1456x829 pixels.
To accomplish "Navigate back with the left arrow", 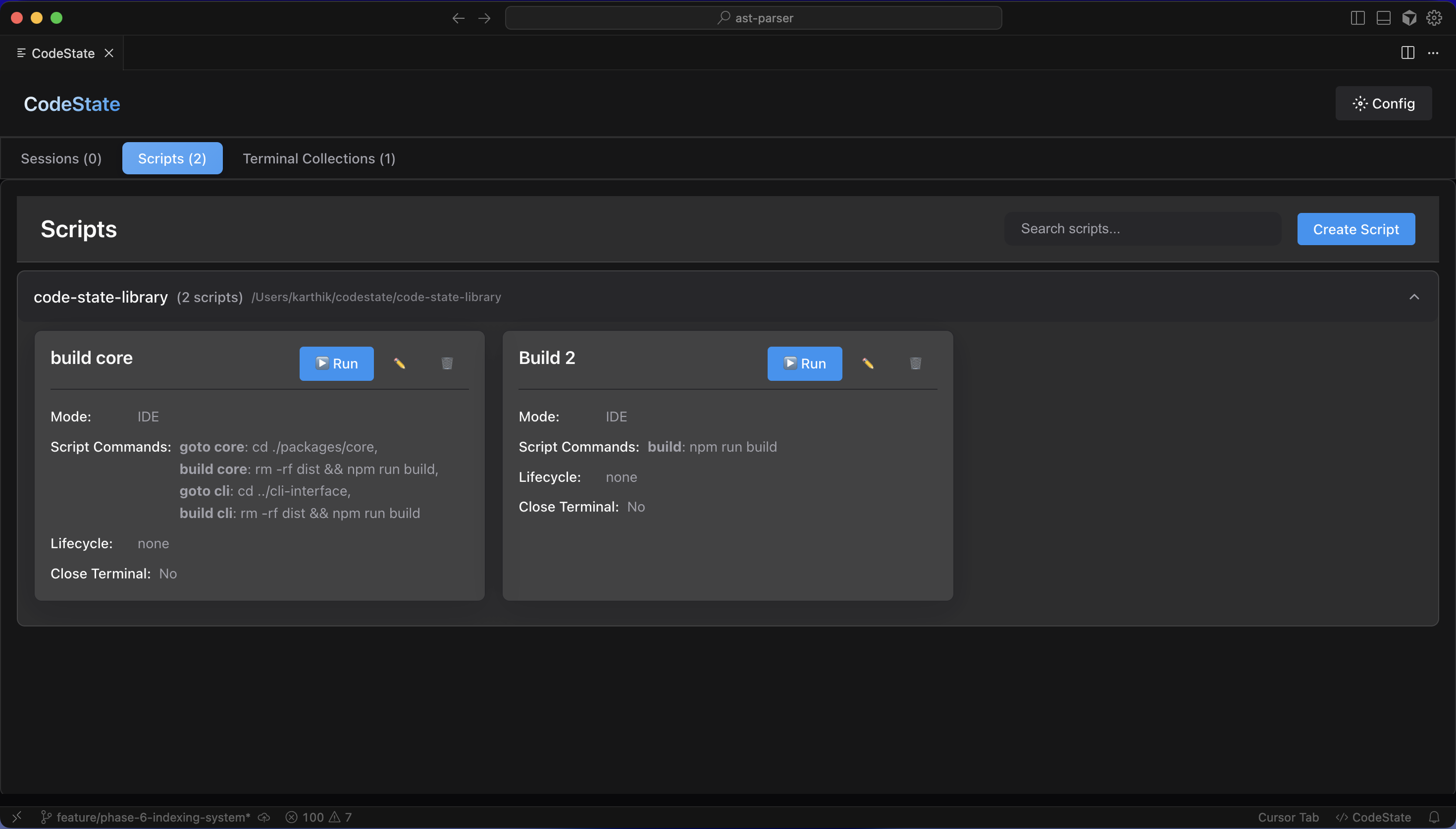I will [458, 18].
